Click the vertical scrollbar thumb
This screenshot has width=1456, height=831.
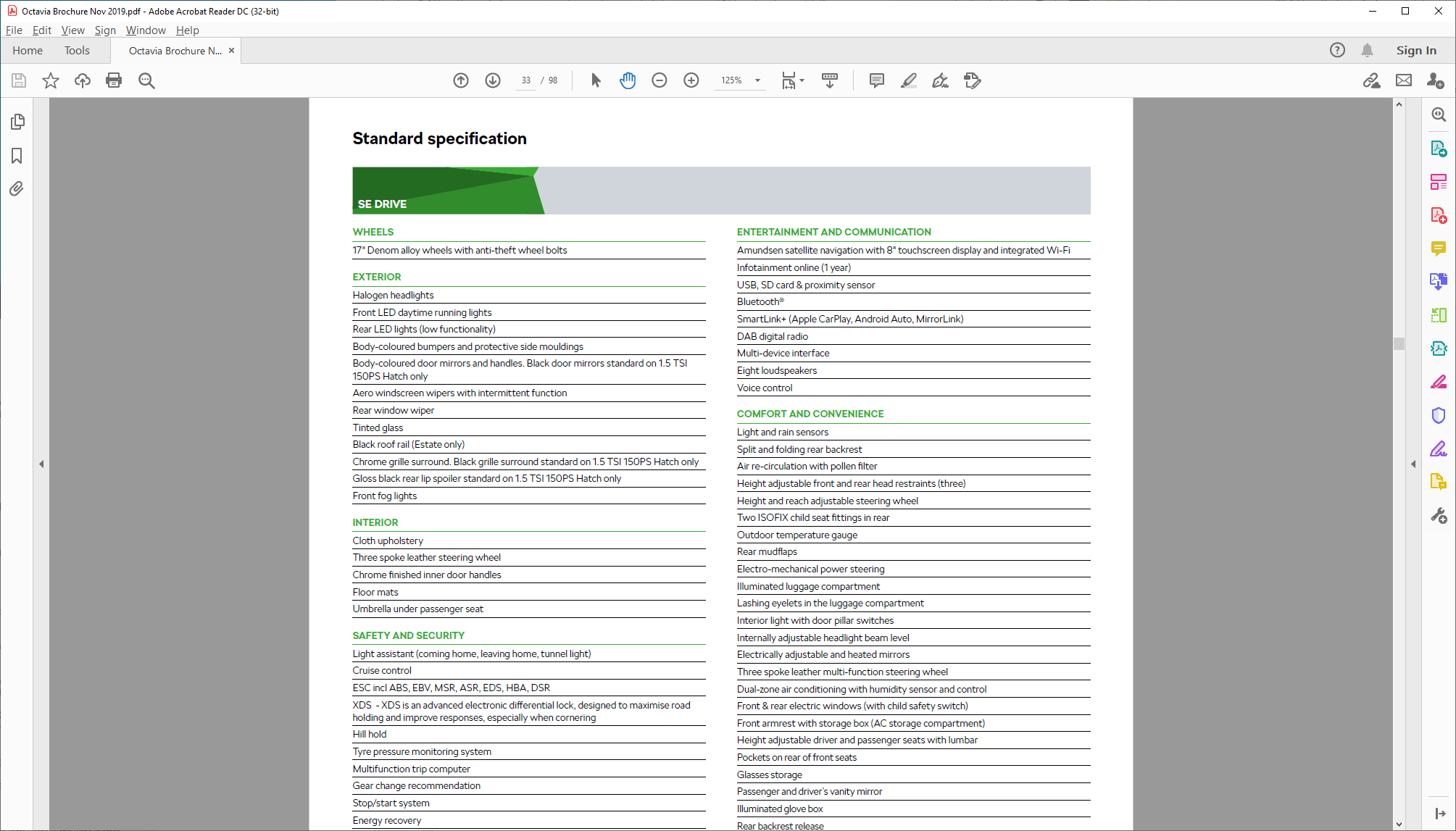(x=1399, y=343)
